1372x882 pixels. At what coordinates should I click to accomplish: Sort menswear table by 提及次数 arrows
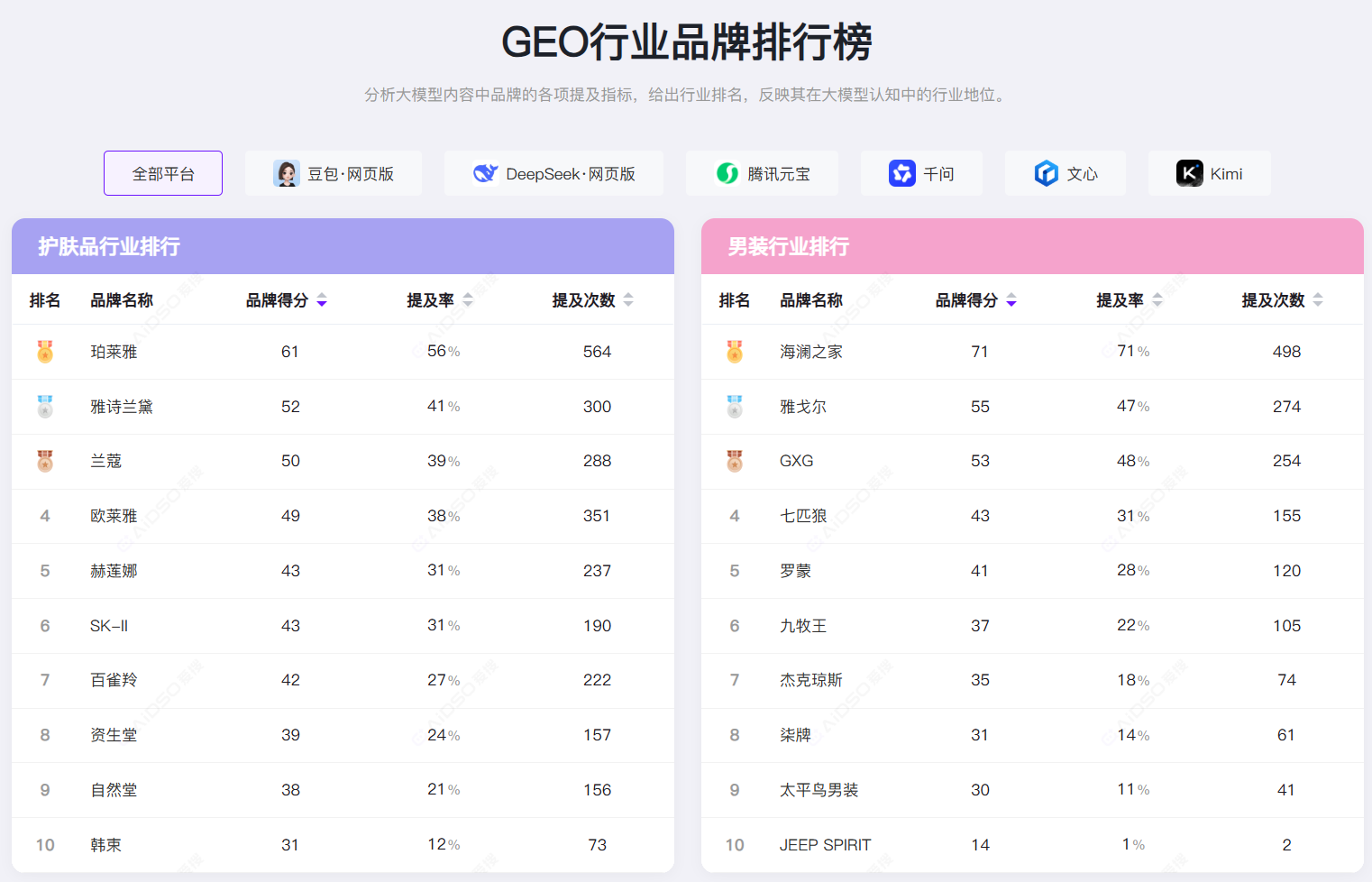tap(1318, 300)
